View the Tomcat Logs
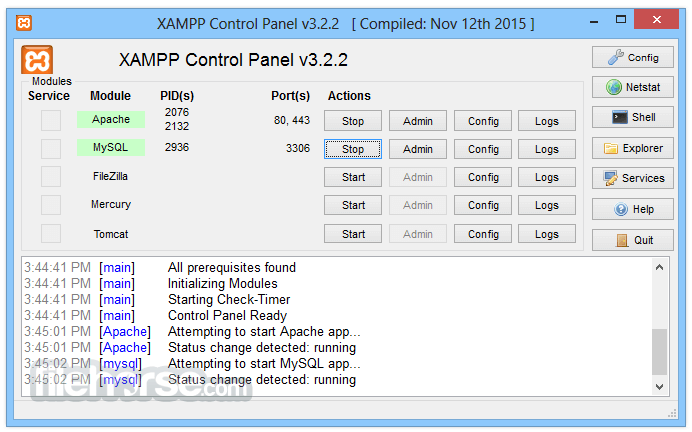Image resolution: width=692 pixels, height=432 pixels. tap(547, 234)
